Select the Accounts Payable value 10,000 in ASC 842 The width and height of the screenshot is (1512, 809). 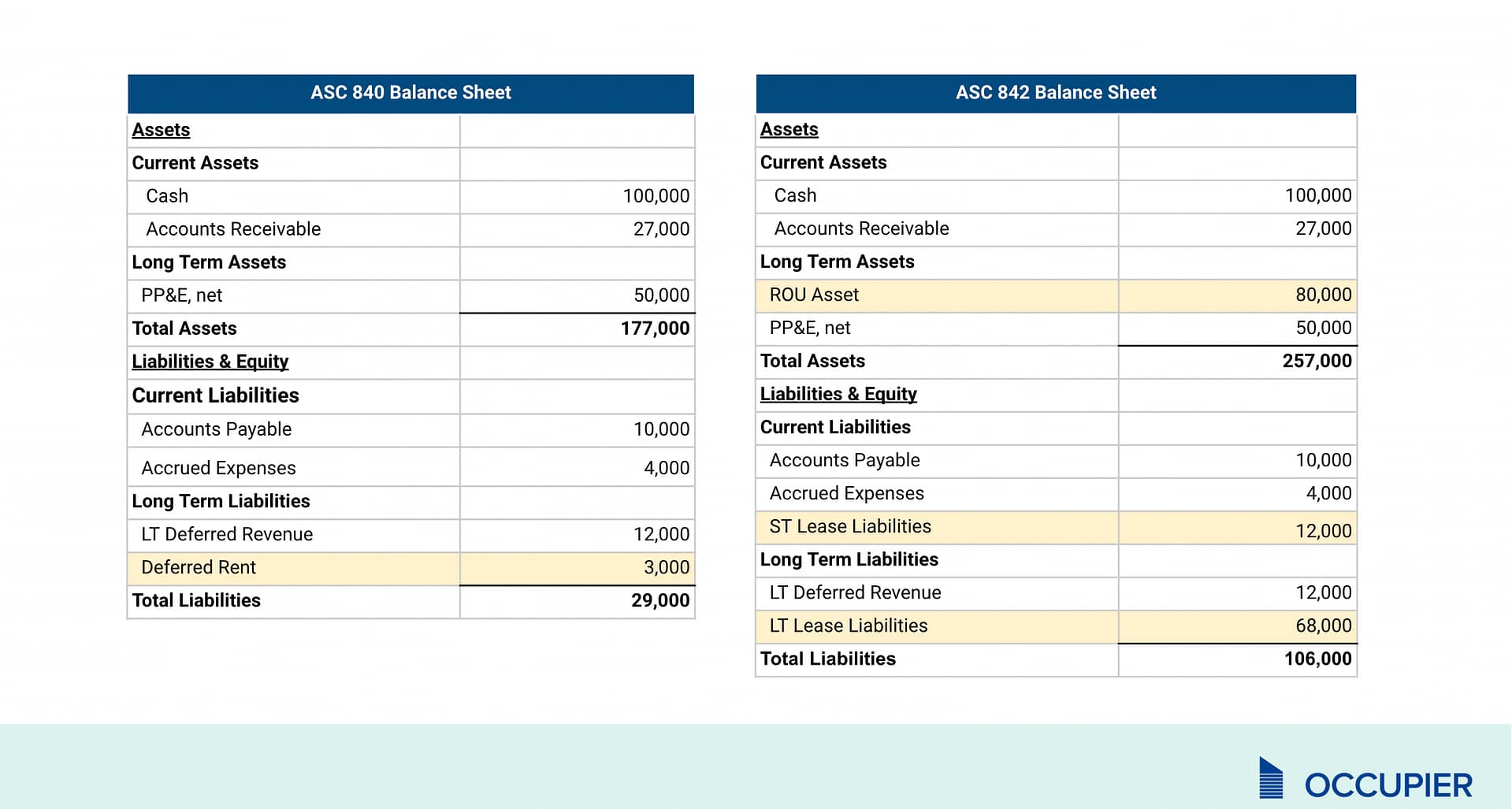(1321, 460)
